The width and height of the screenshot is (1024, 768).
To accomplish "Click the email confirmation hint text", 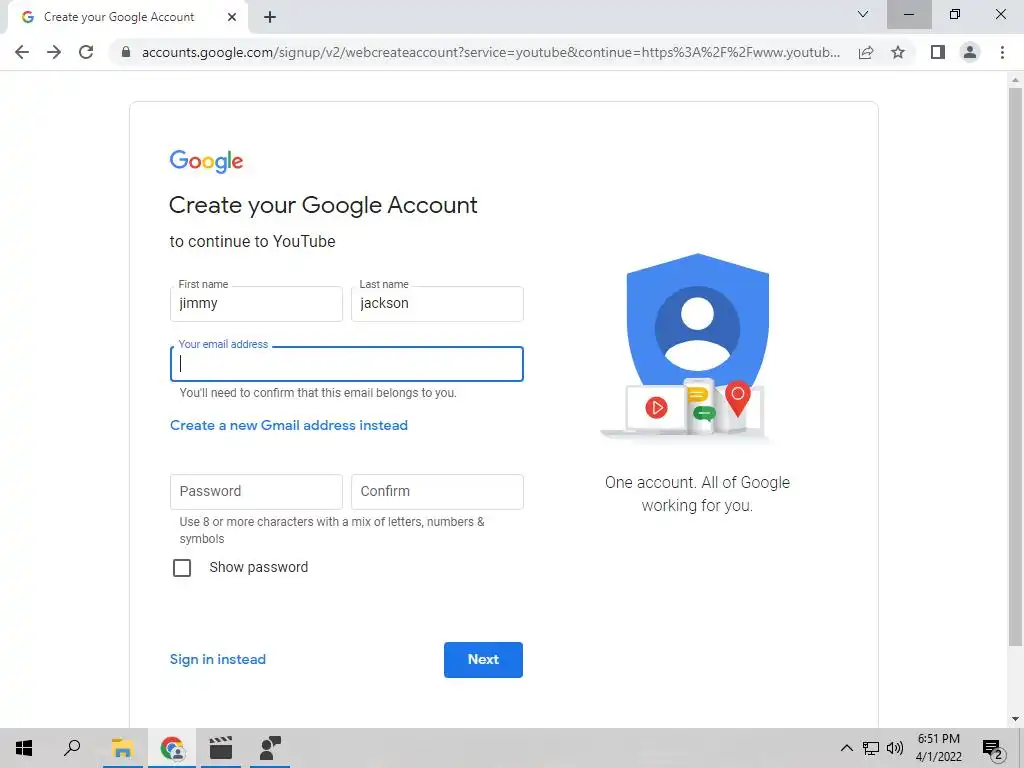I will tap(318, 393).
